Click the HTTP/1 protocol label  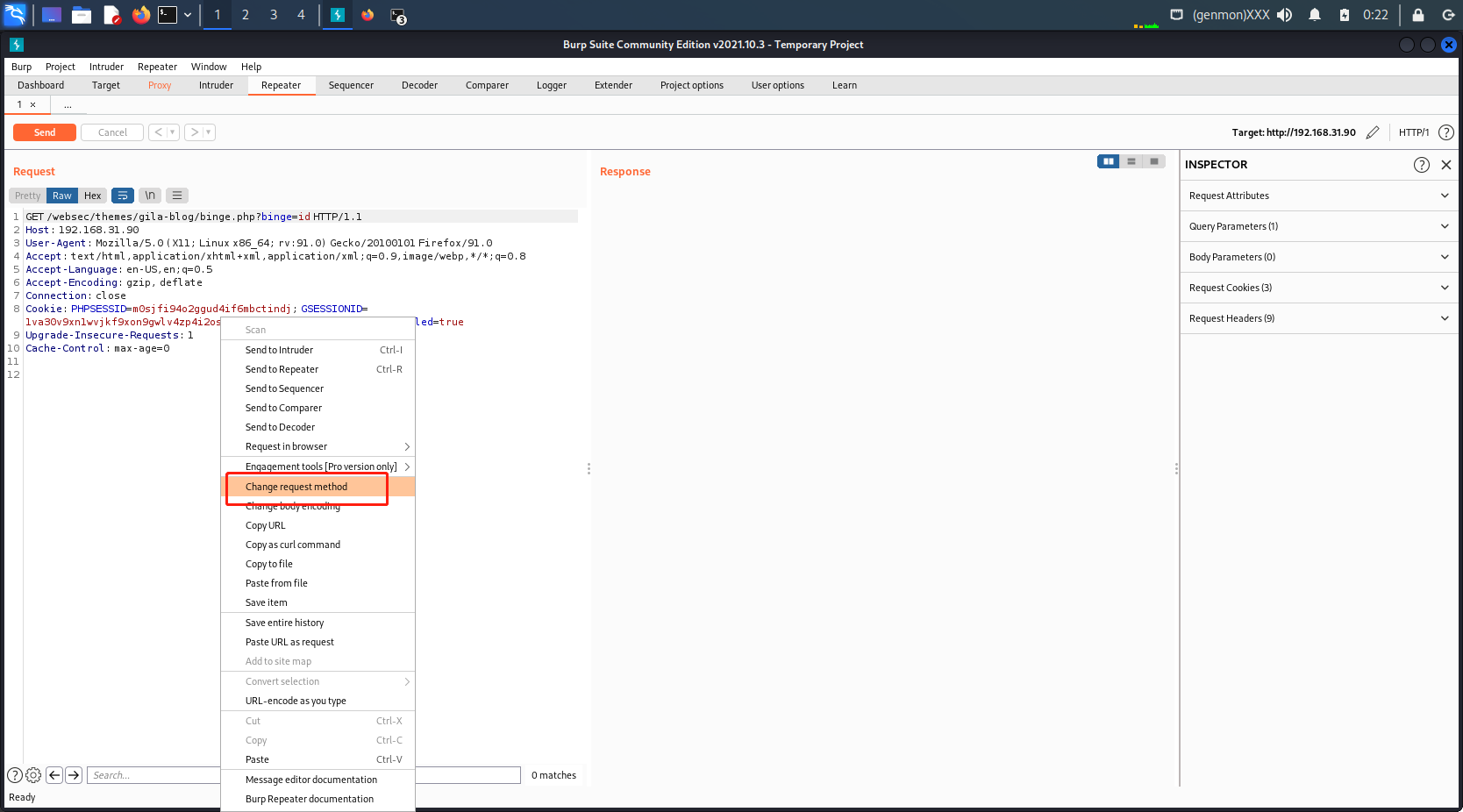pyautogui.click(x=1413, y=132)
